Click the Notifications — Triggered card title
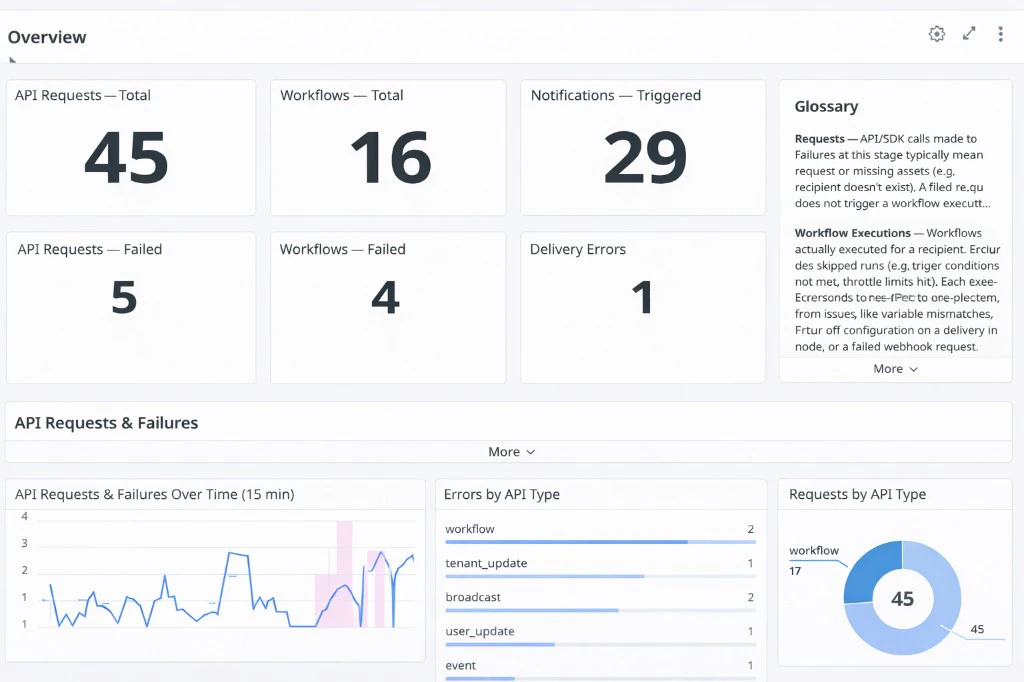 point(616,95)
